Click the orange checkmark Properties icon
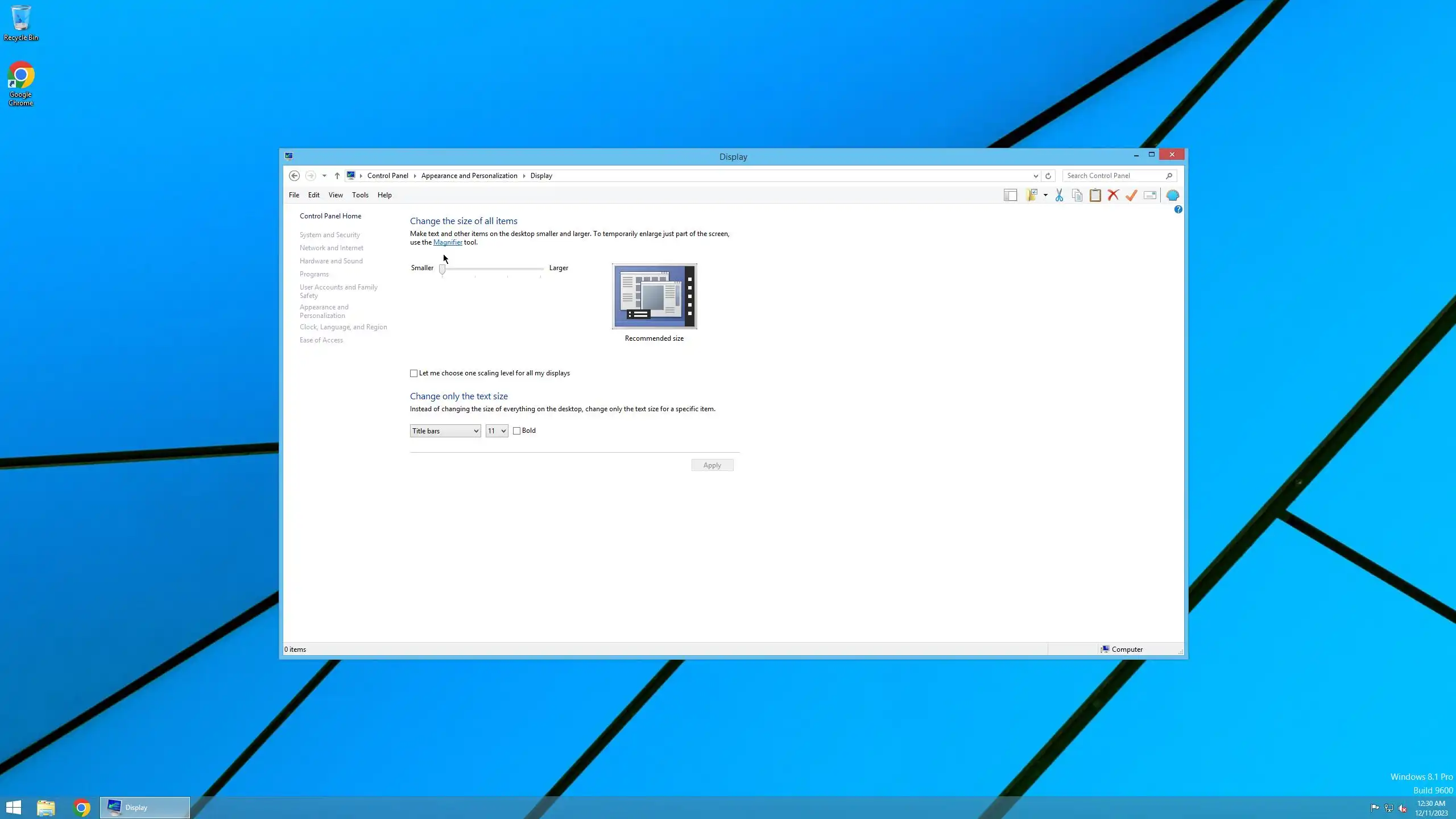Image resolution: width=1456 pixels, height=819 pixels. [x=1131, y=195]
